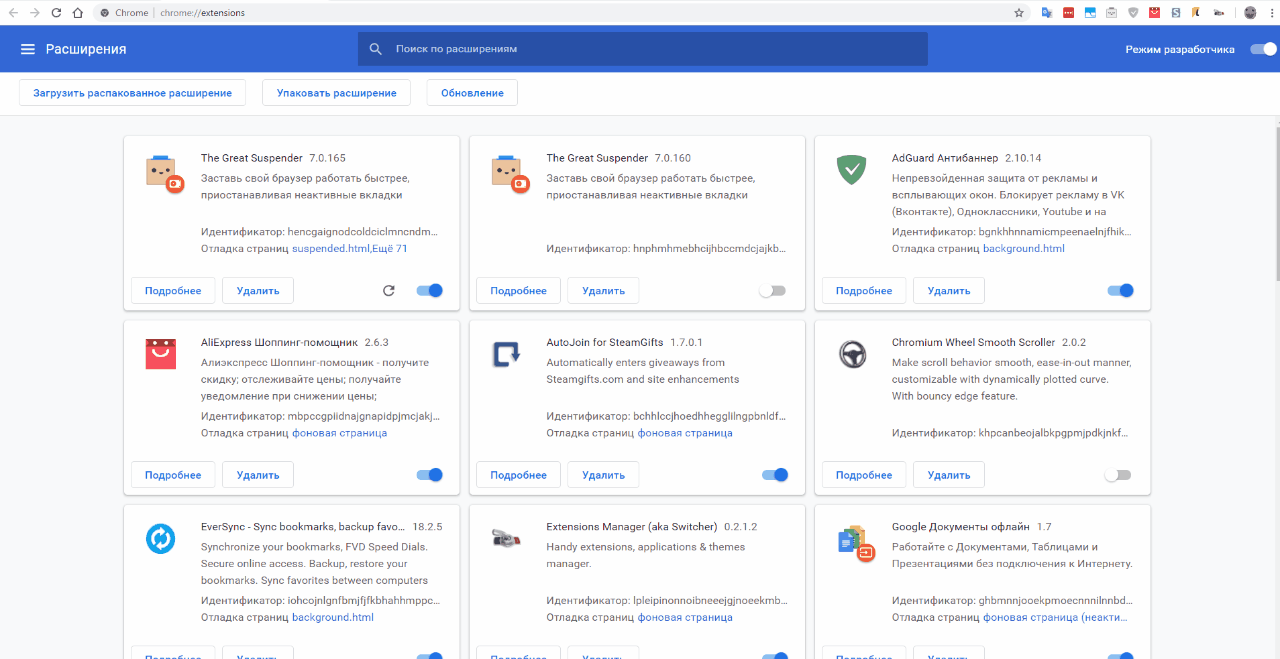Open the browser home page icon
Image resolution: width=1280 pixels, height=659 pixels.
click(77, 13)
